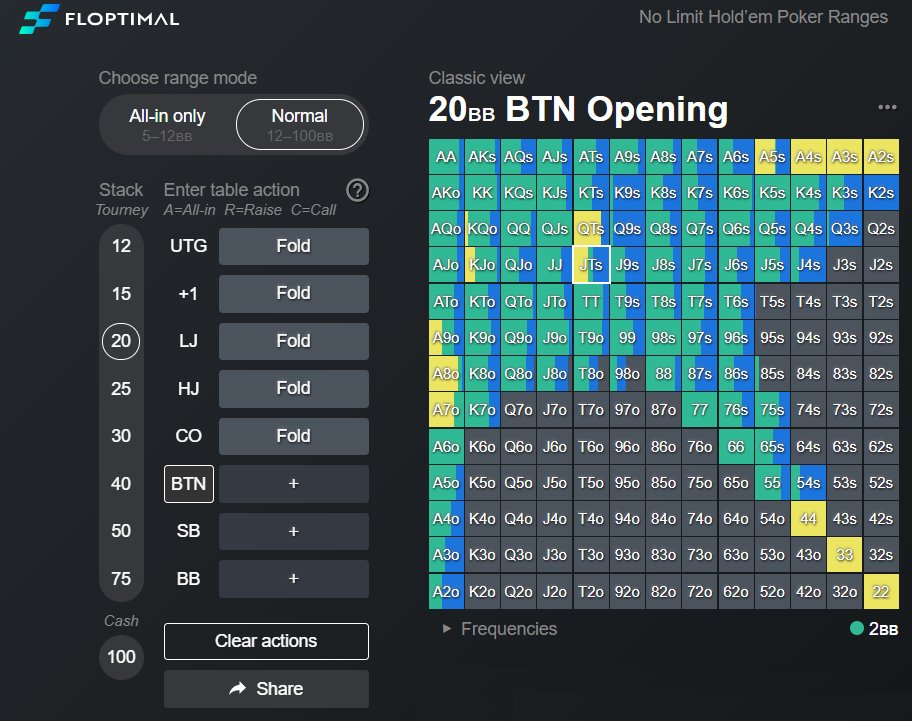Open the HJ Fold action selector

pos(294,388)
